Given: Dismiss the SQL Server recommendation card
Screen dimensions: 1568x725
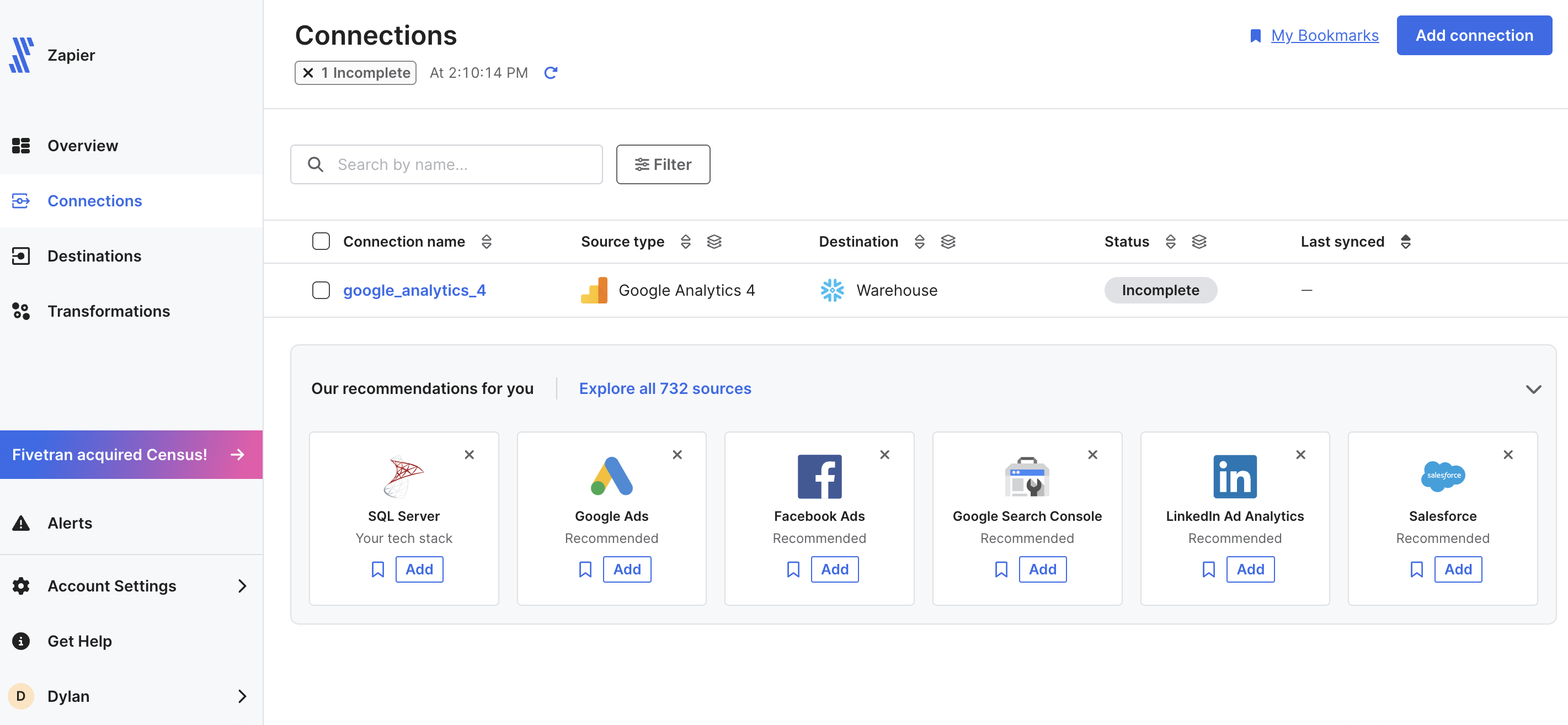Looking at the screenshot, I should pyautogui.click(x=470, y=455).
